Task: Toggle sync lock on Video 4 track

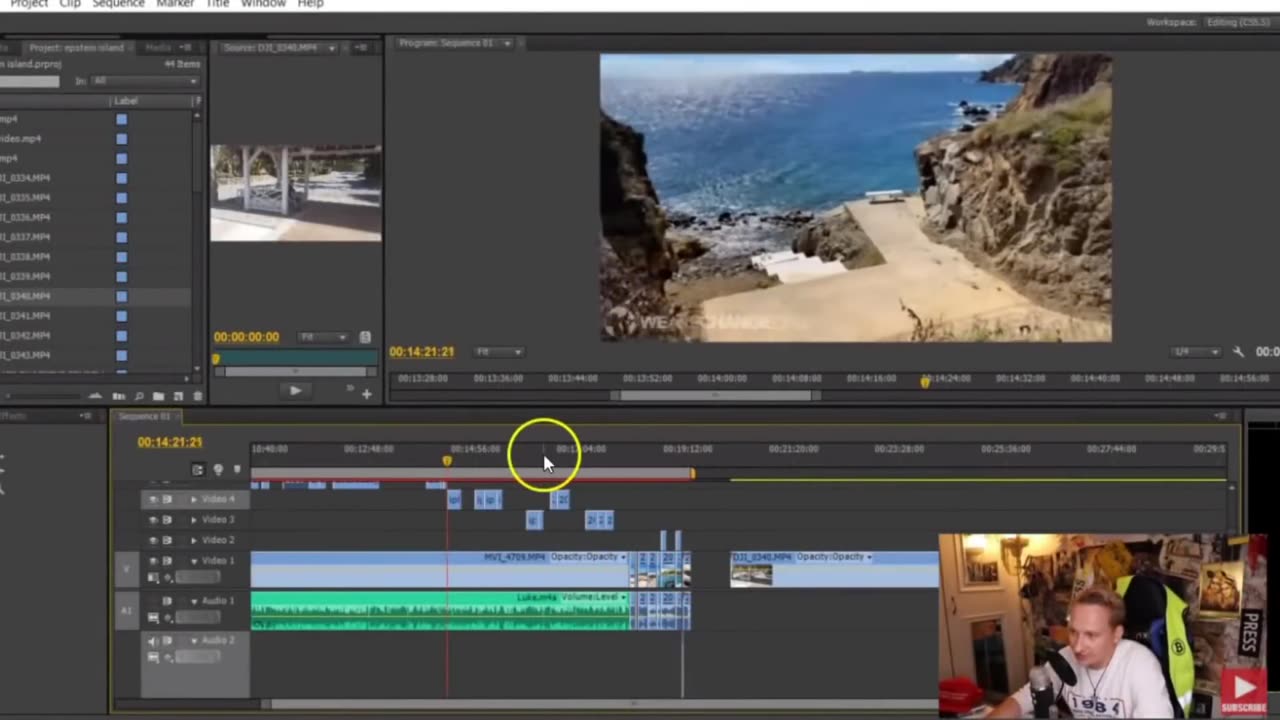Action: click(167, 499)
